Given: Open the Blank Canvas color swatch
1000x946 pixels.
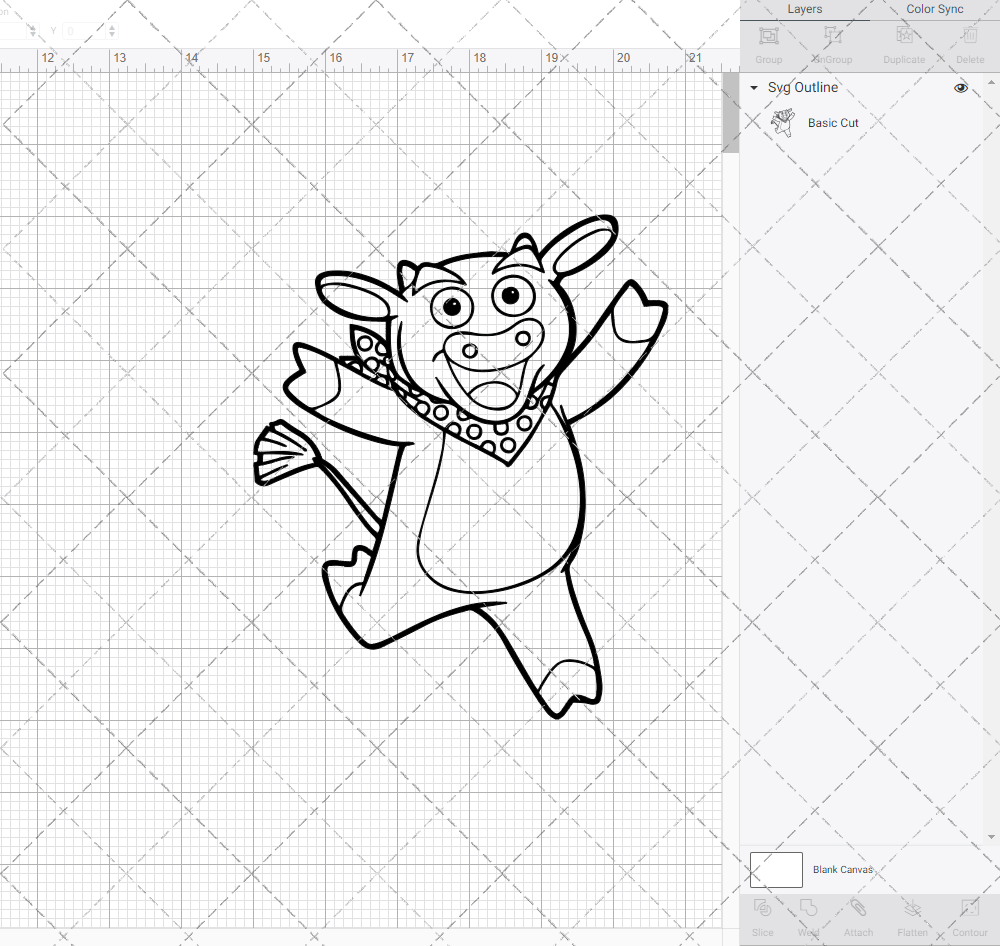Looking at the screenshot, I should click(775, 870).
